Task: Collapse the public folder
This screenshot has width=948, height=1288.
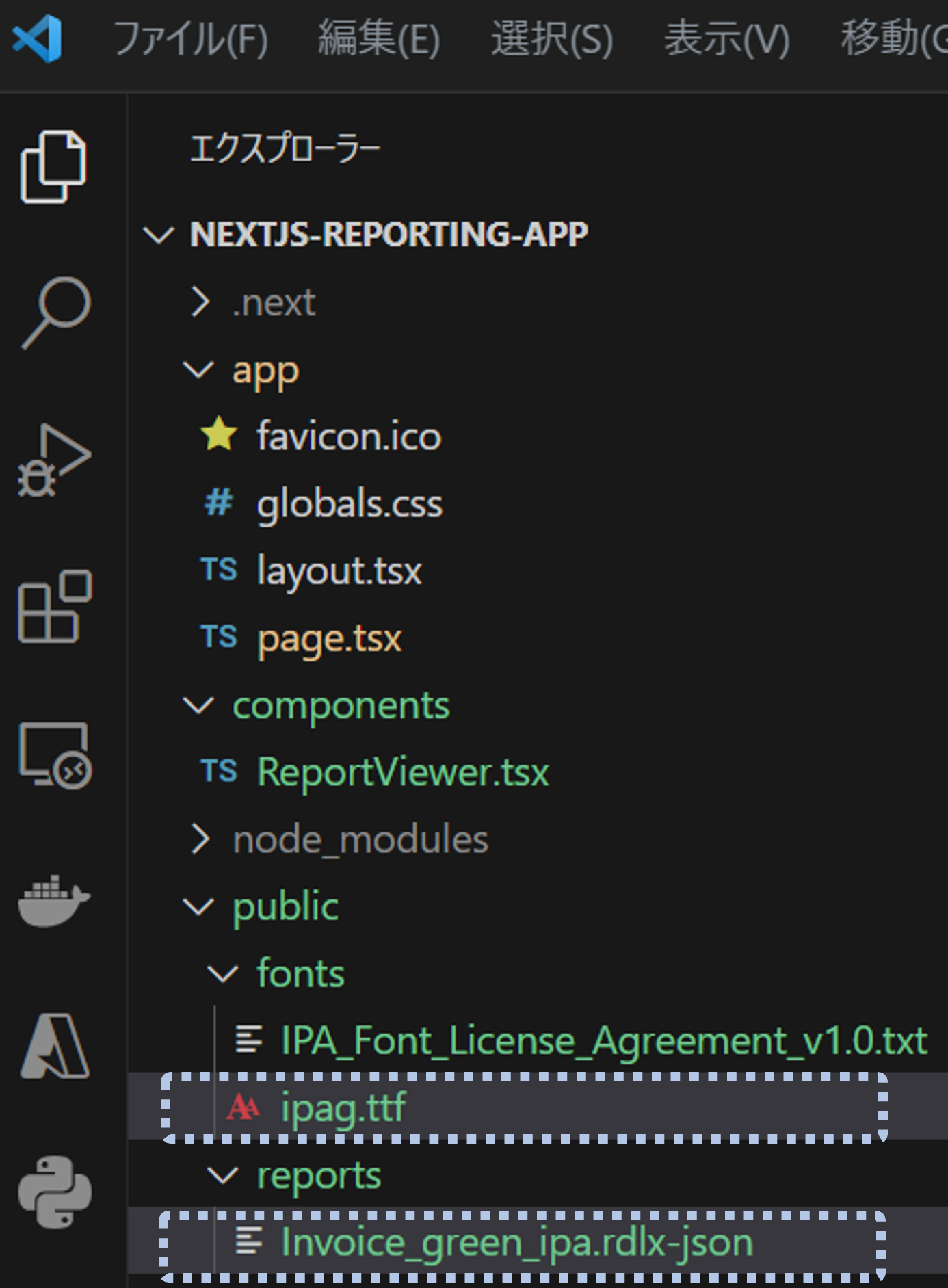Action: (199, 907)
